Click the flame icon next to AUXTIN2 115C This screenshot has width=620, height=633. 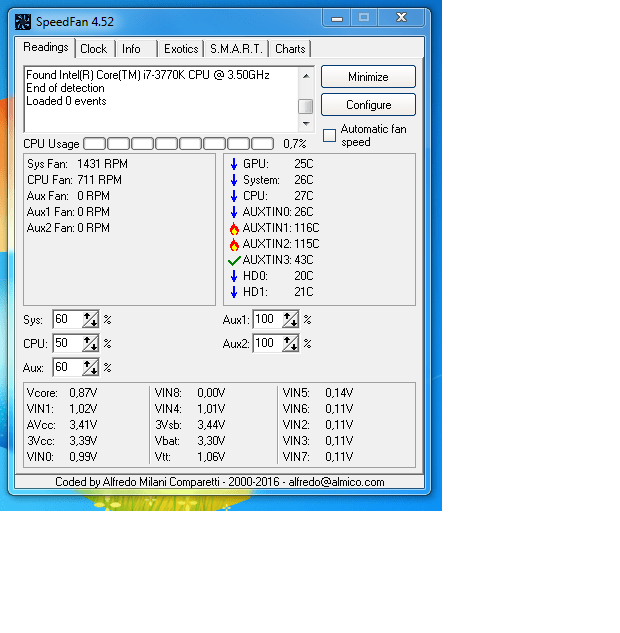234,244
